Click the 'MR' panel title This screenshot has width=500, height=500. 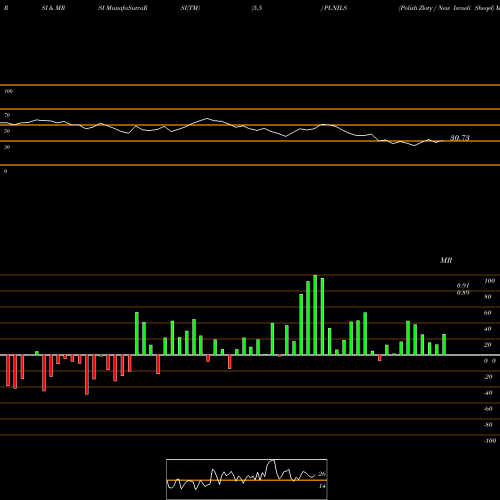446,260
